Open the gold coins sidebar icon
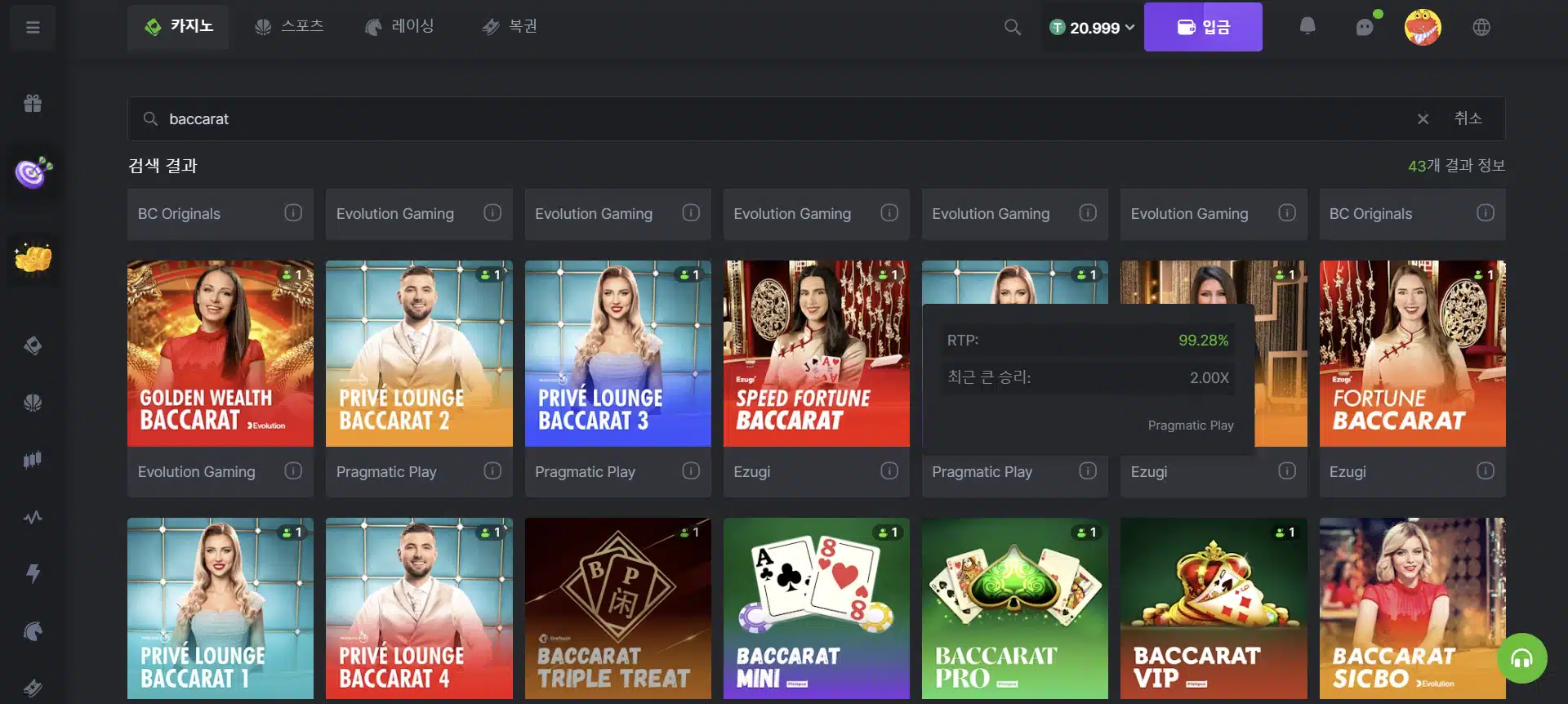The width and height of the screenshot is (1568, 704). [33, 258]
